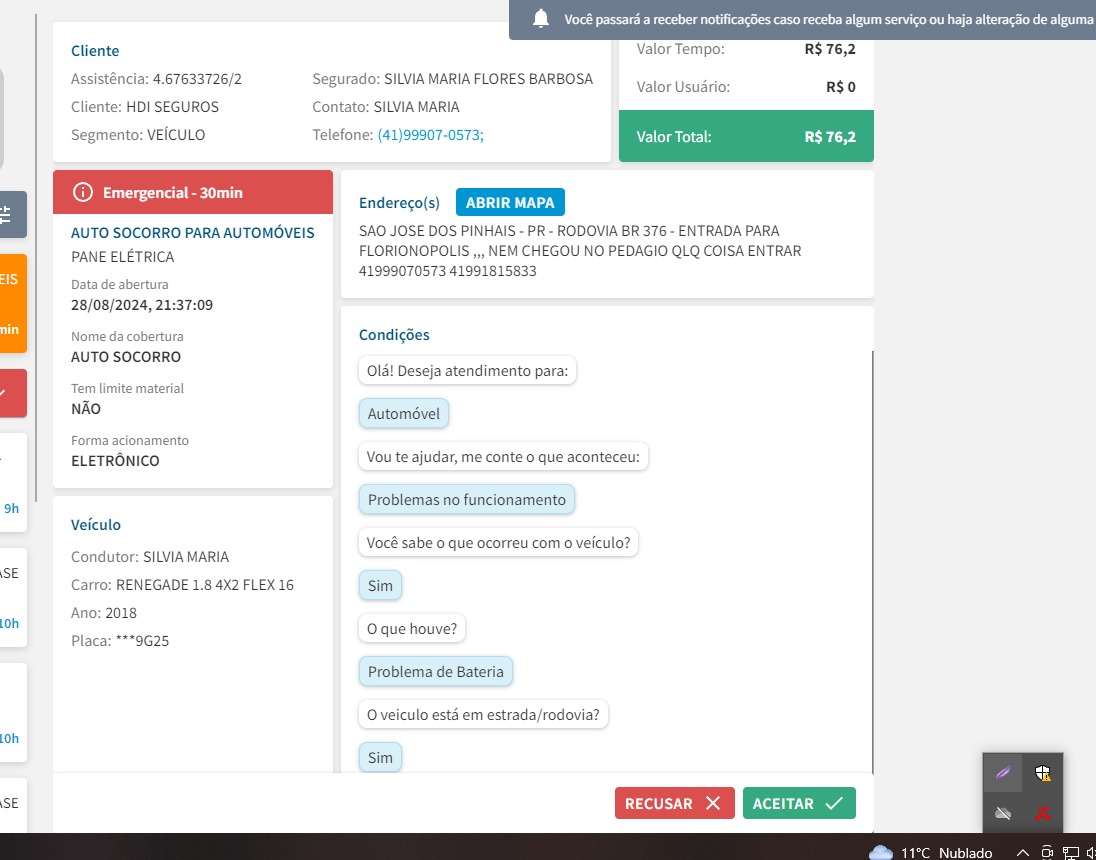Accept the service with ACEITAR
The width and height of the screenshot is (1096, 860).
(799, 803)
